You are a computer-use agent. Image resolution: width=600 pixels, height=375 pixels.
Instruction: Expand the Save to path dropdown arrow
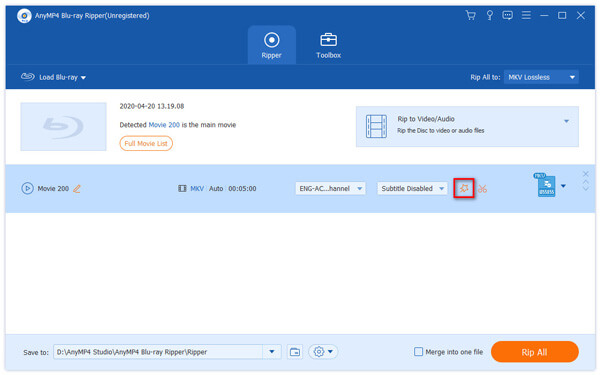tap(272, 352)
